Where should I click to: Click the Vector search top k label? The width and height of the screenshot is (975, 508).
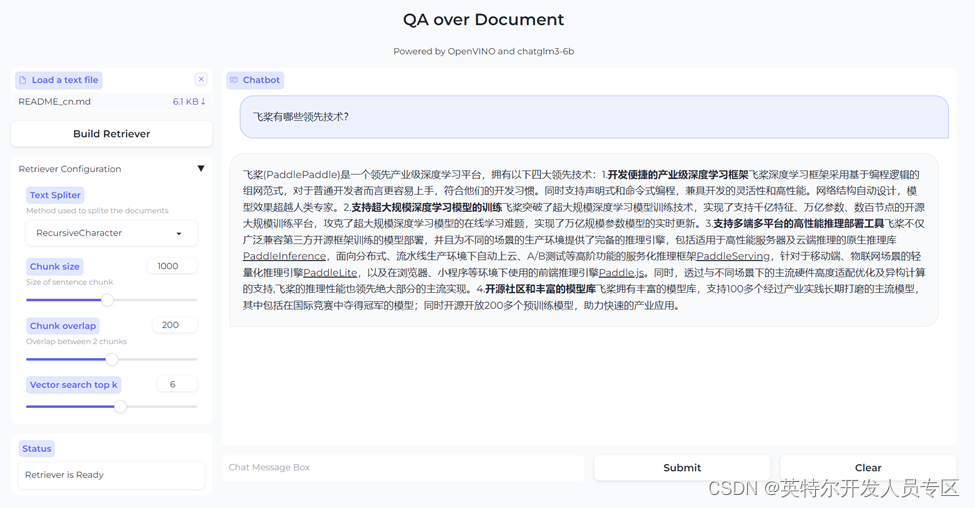(x=73, y=385)
